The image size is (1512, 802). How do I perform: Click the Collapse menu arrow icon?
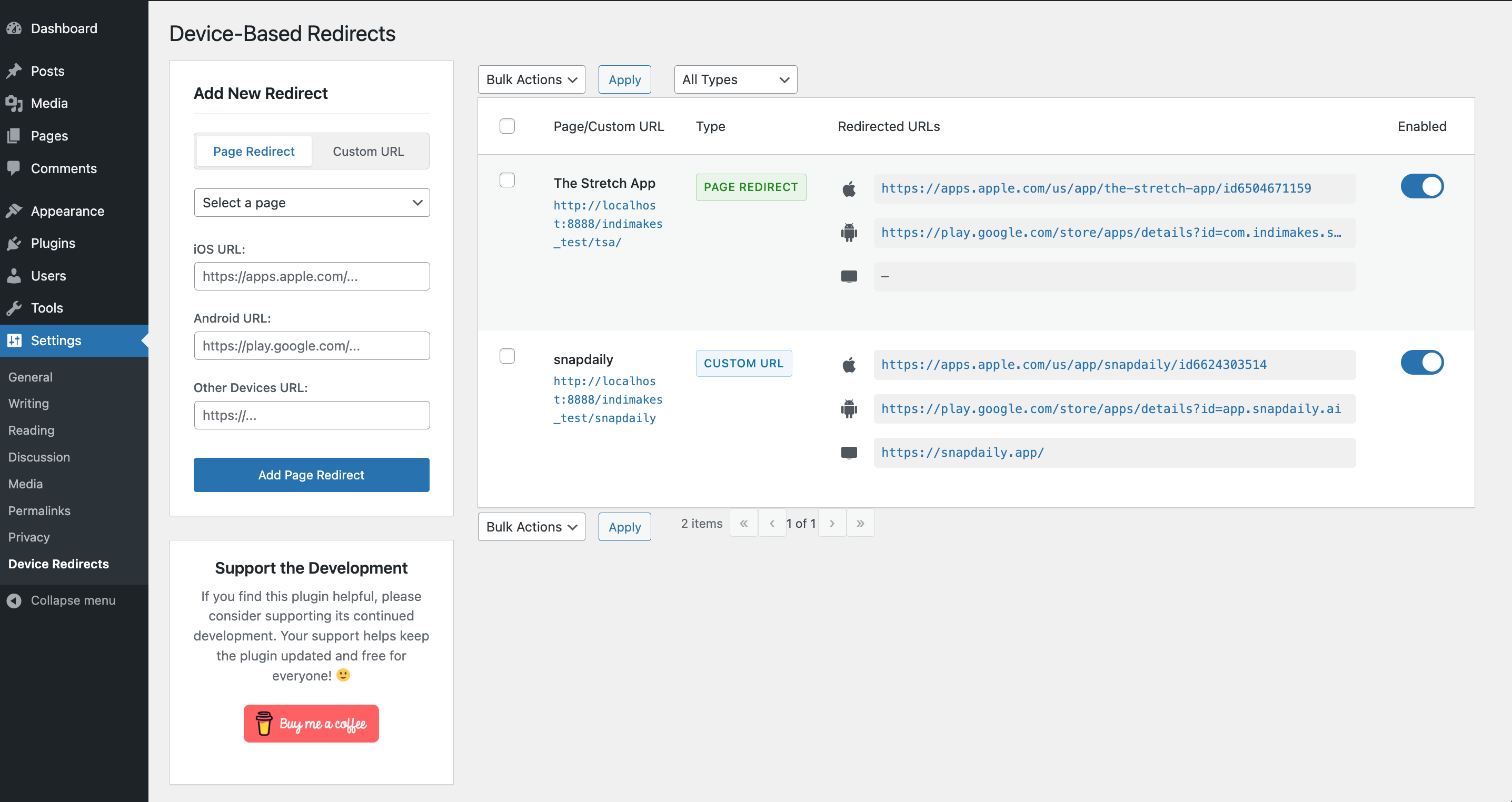[14, 600]
